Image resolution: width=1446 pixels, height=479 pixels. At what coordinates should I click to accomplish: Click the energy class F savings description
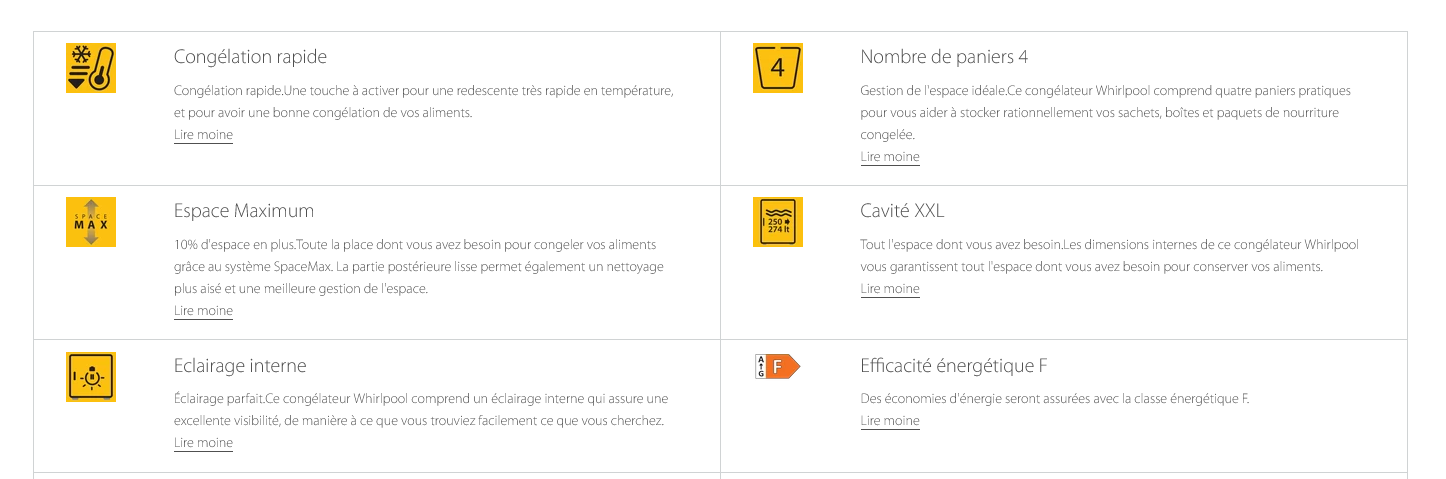pos(1055,399)
